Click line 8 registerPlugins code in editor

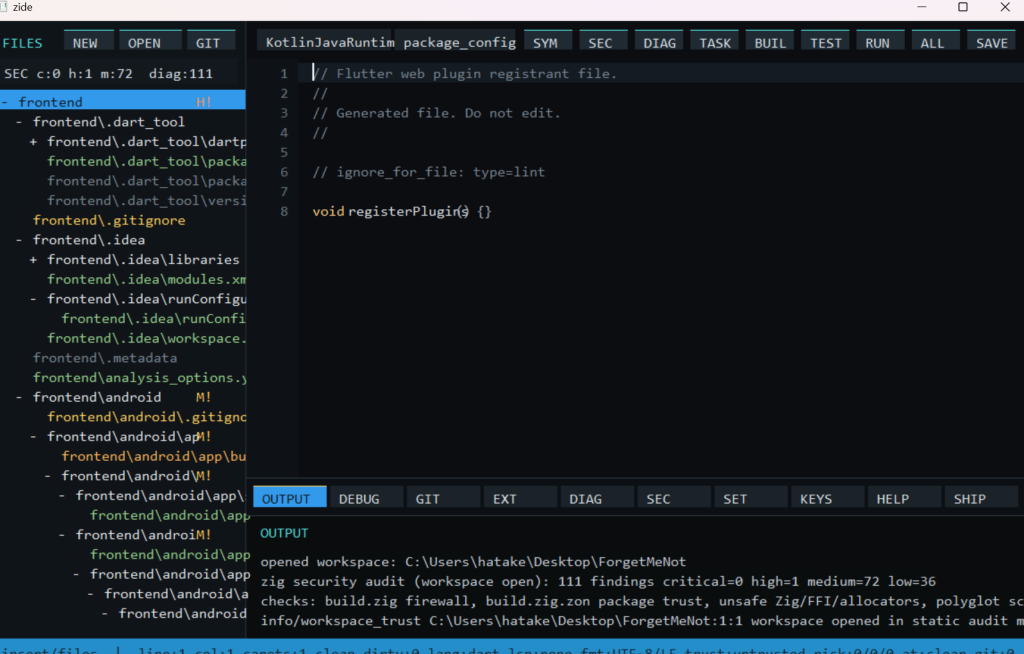[x=402, y=212]
